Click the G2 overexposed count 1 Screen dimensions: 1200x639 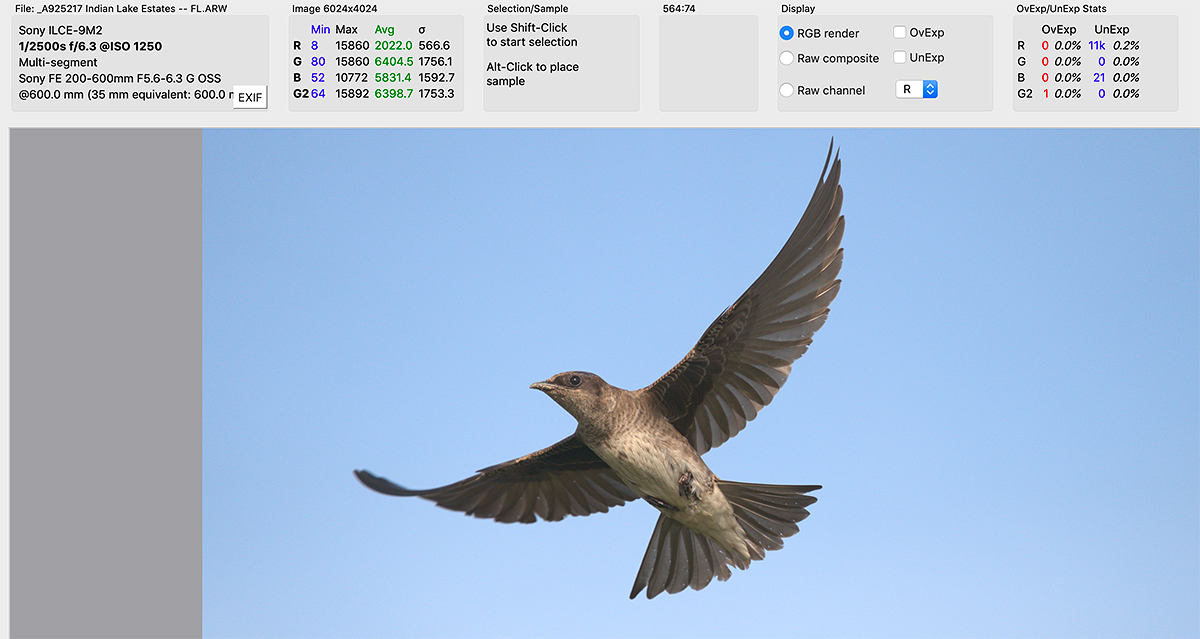(x=1046, y=93)
